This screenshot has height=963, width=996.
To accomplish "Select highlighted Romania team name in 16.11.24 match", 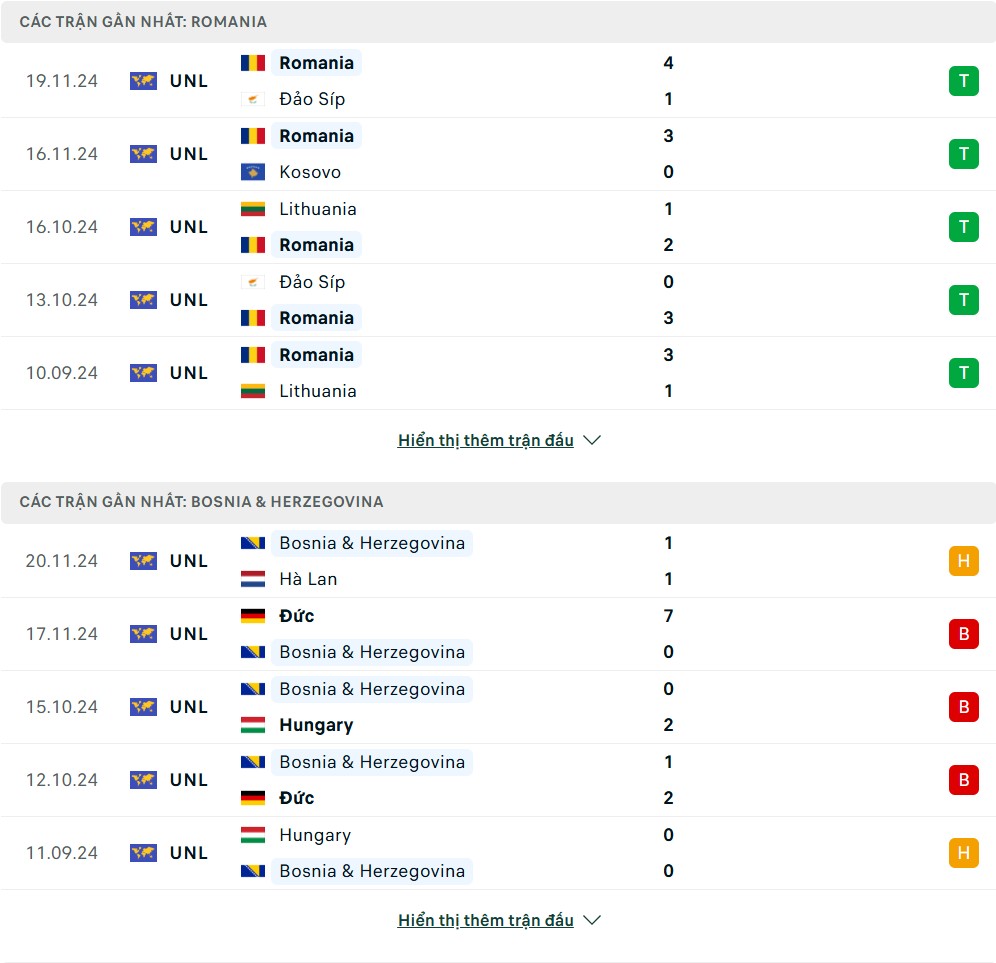I will click(x=316, y=135).
